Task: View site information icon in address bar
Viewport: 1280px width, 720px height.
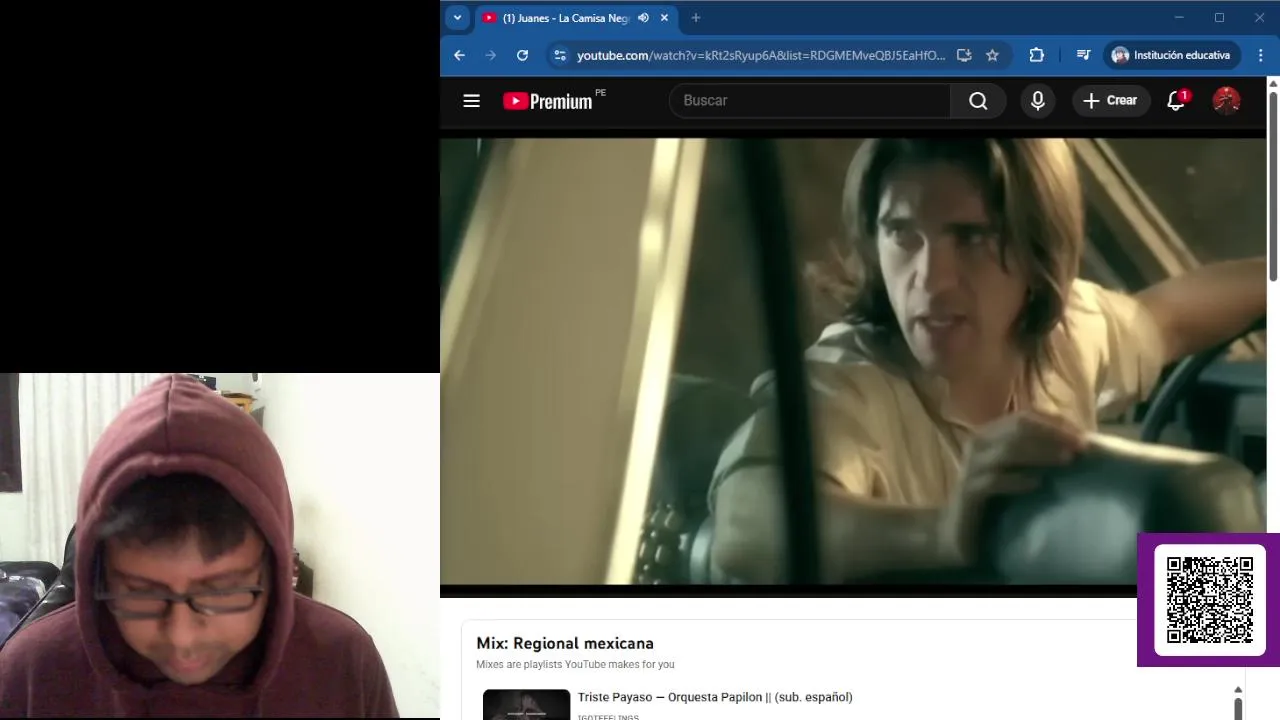Action: coord(560,55)
